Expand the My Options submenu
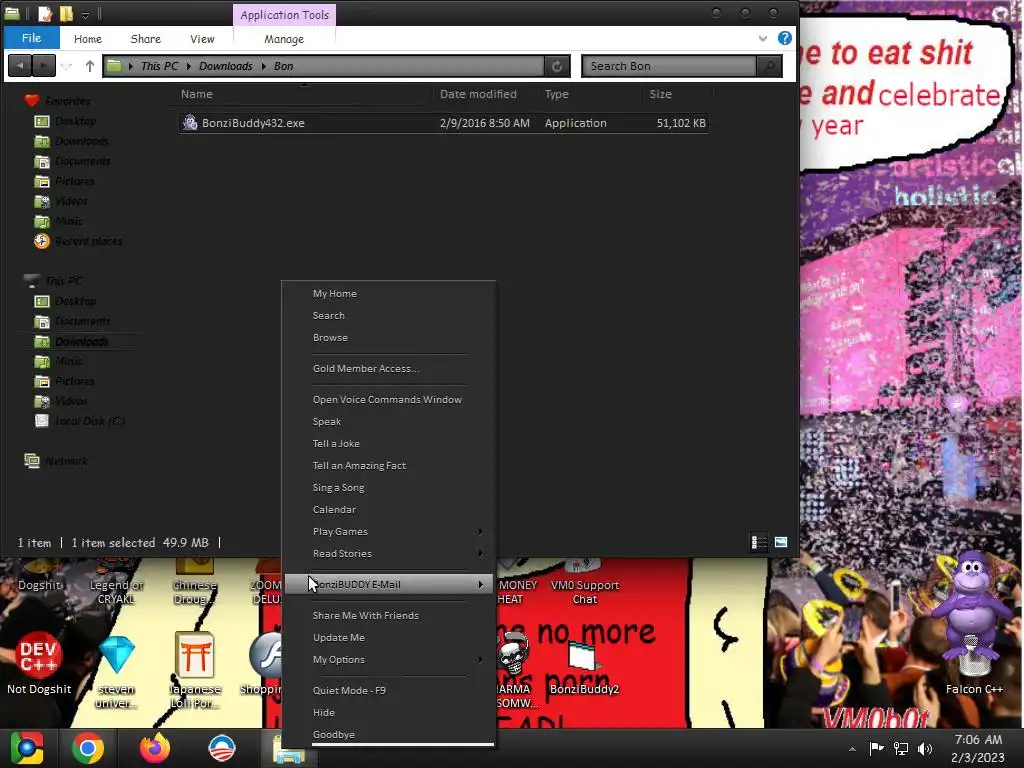Image resolution: width=1024 pixels, height=768 pixels. pyautogui.click(x=389, y=660)
